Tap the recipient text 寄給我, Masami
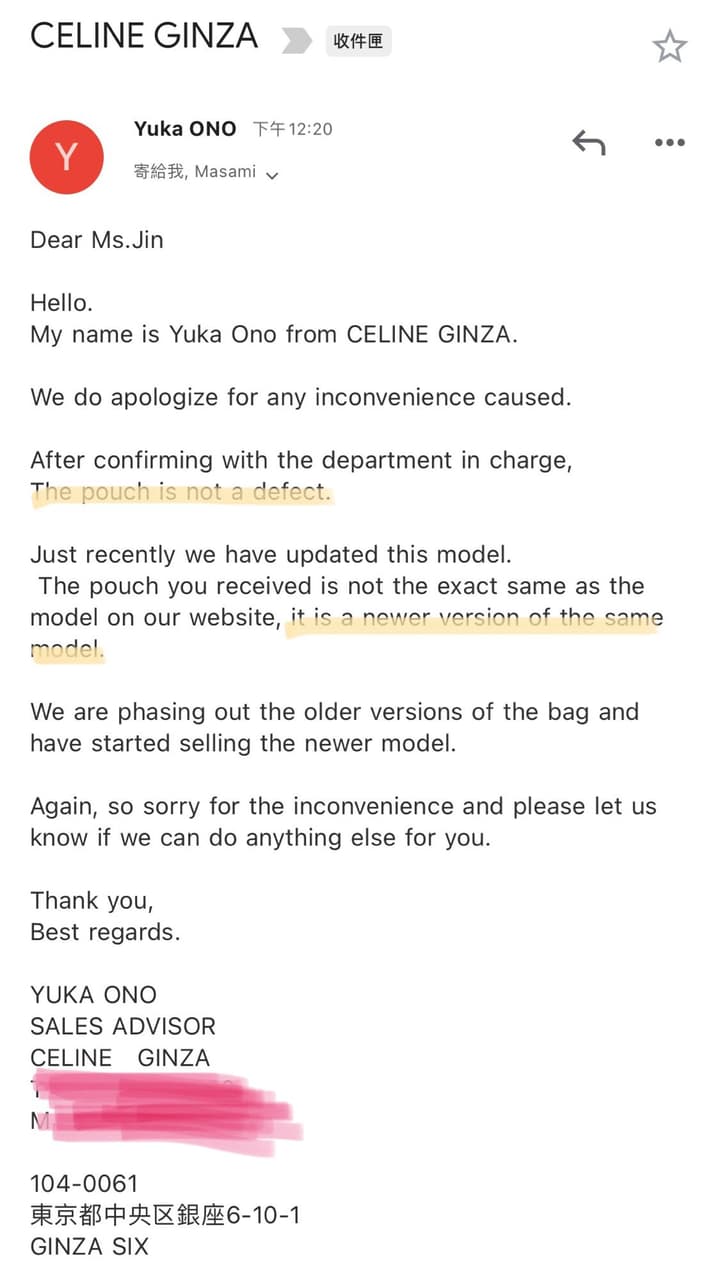 (195, 172)
